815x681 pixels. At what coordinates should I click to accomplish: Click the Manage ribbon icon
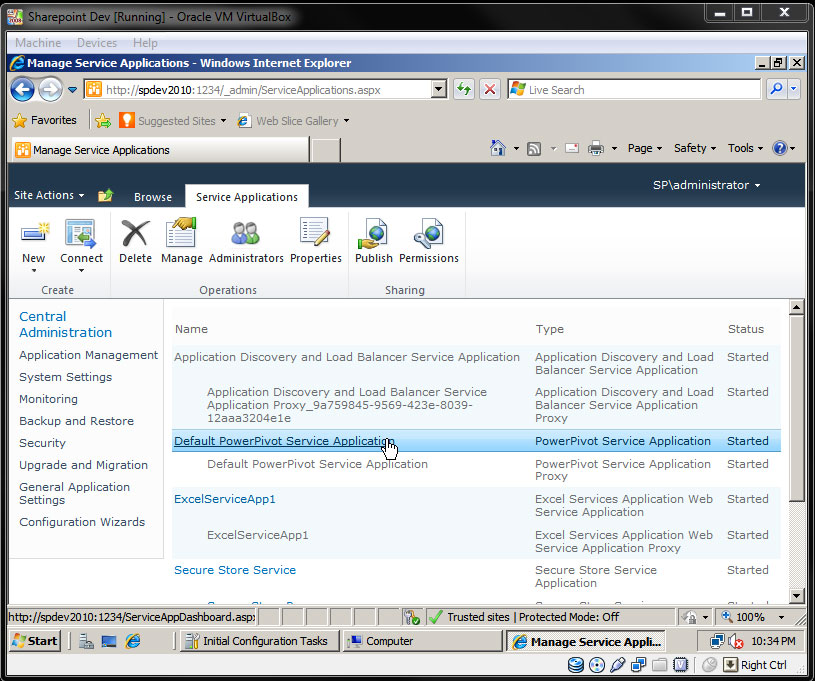point(181,232)
